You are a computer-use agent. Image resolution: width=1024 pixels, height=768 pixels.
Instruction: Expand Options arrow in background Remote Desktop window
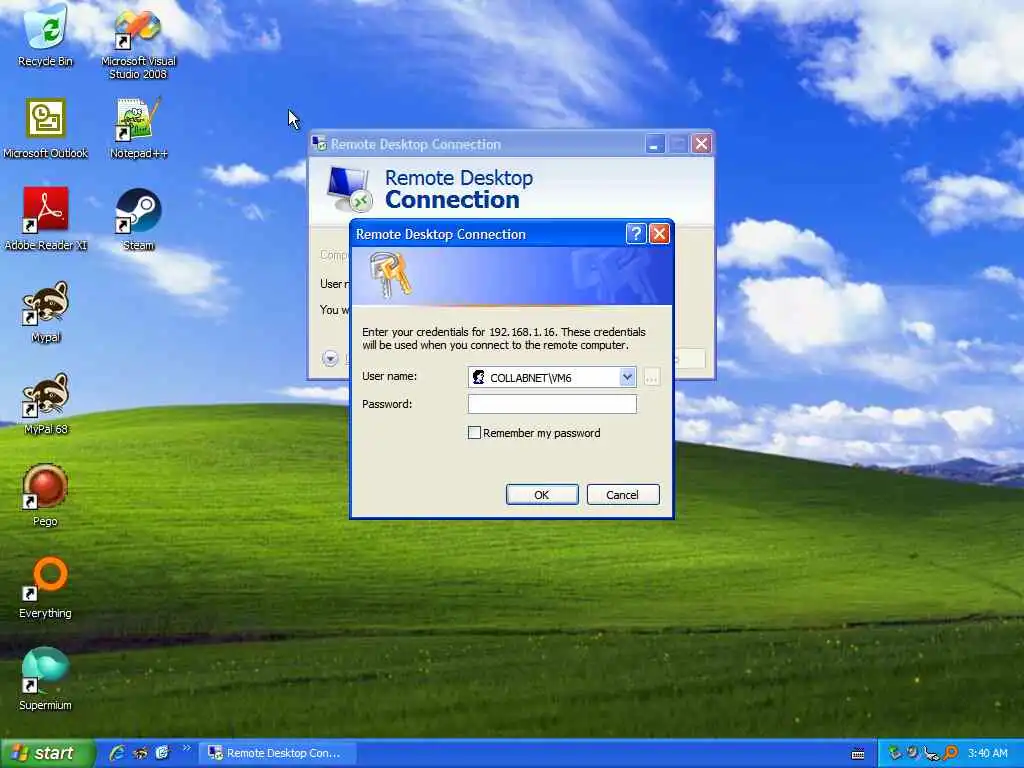point(330,359)
